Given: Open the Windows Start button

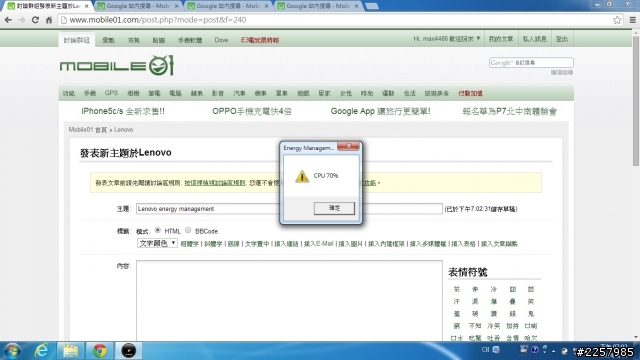Looking at the screenshot, I should click(12, 351).
